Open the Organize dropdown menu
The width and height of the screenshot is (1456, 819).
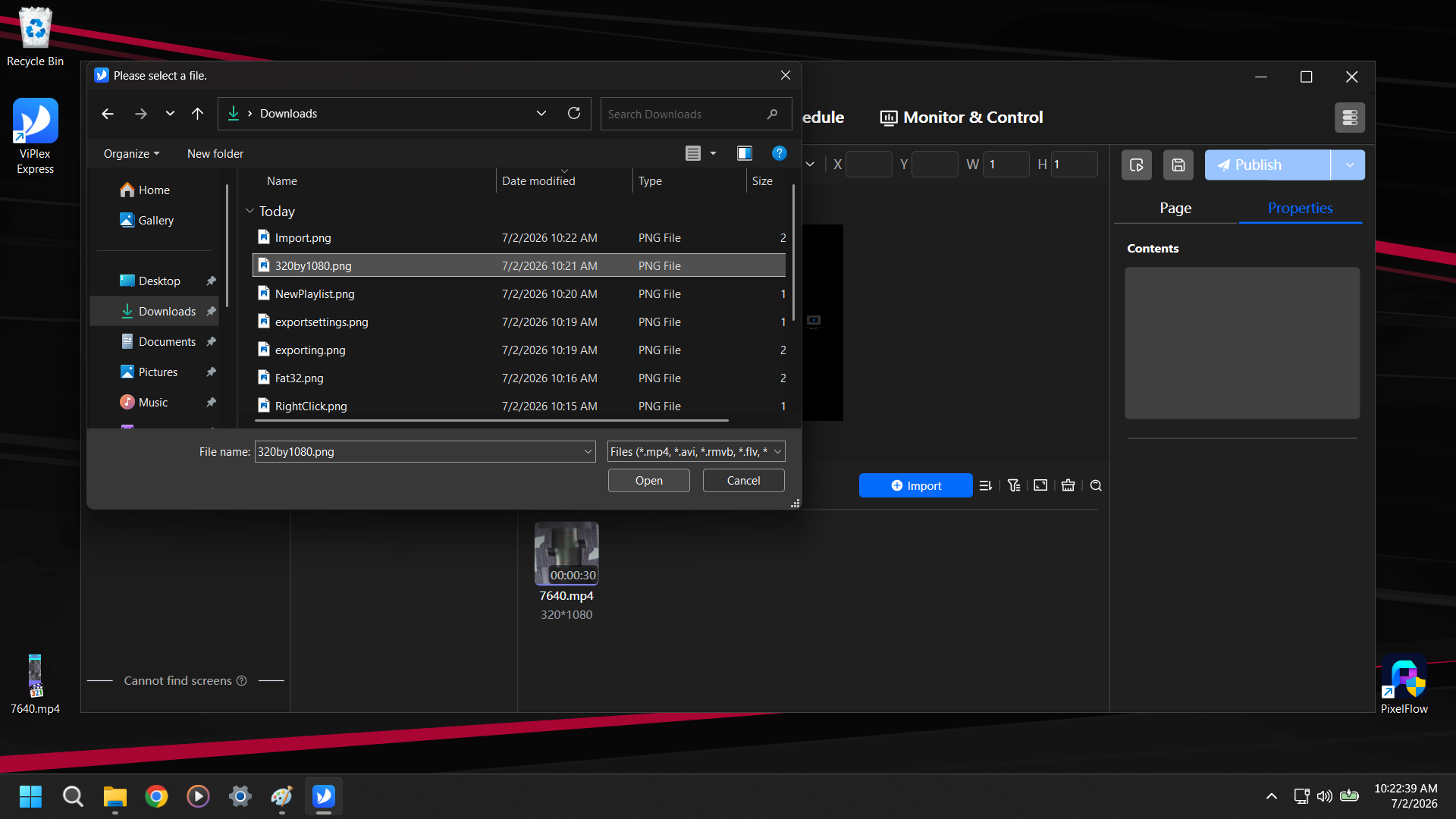(131, 154)
